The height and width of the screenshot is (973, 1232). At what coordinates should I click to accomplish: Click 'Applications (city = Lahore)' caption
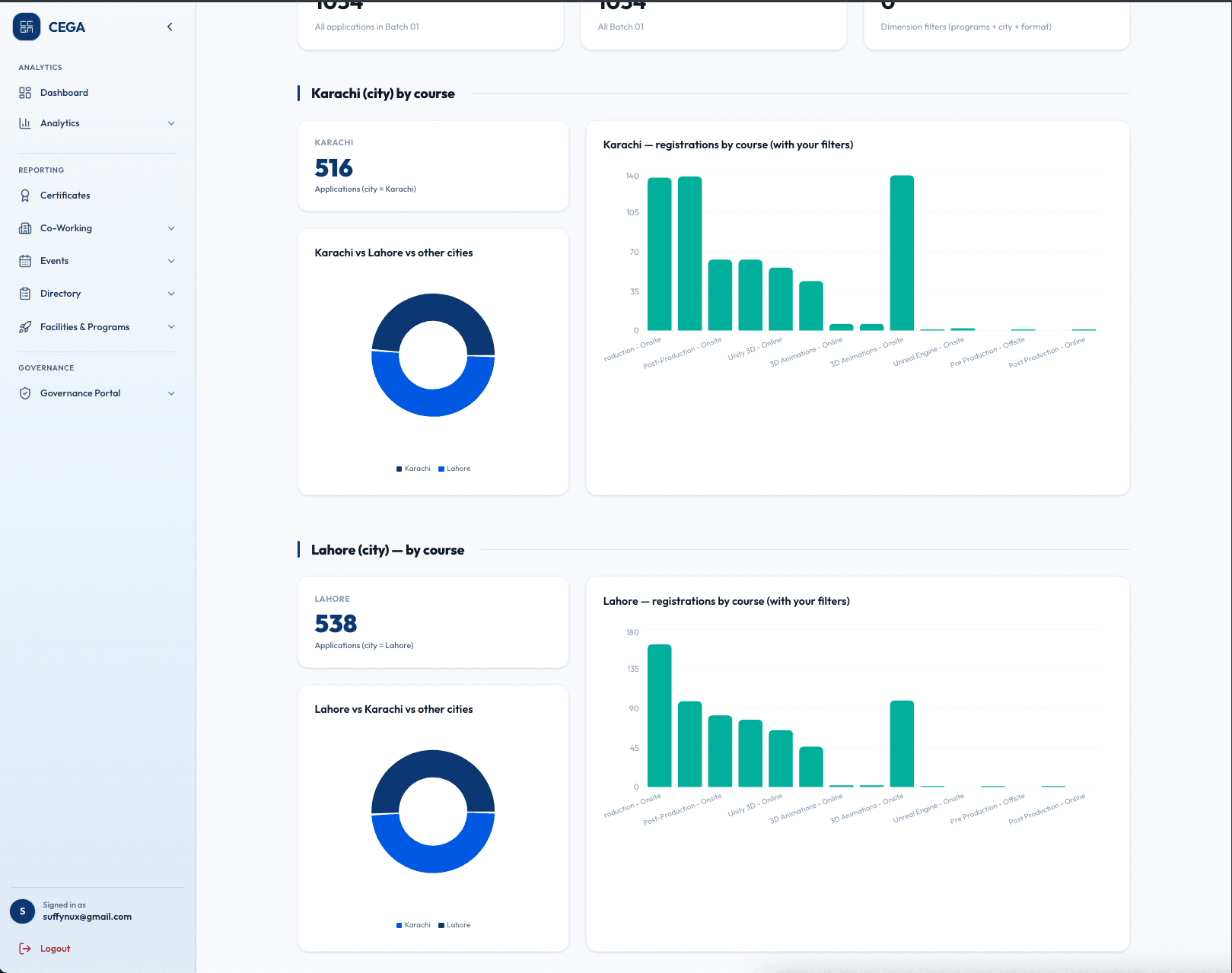[x=364, y=645]
